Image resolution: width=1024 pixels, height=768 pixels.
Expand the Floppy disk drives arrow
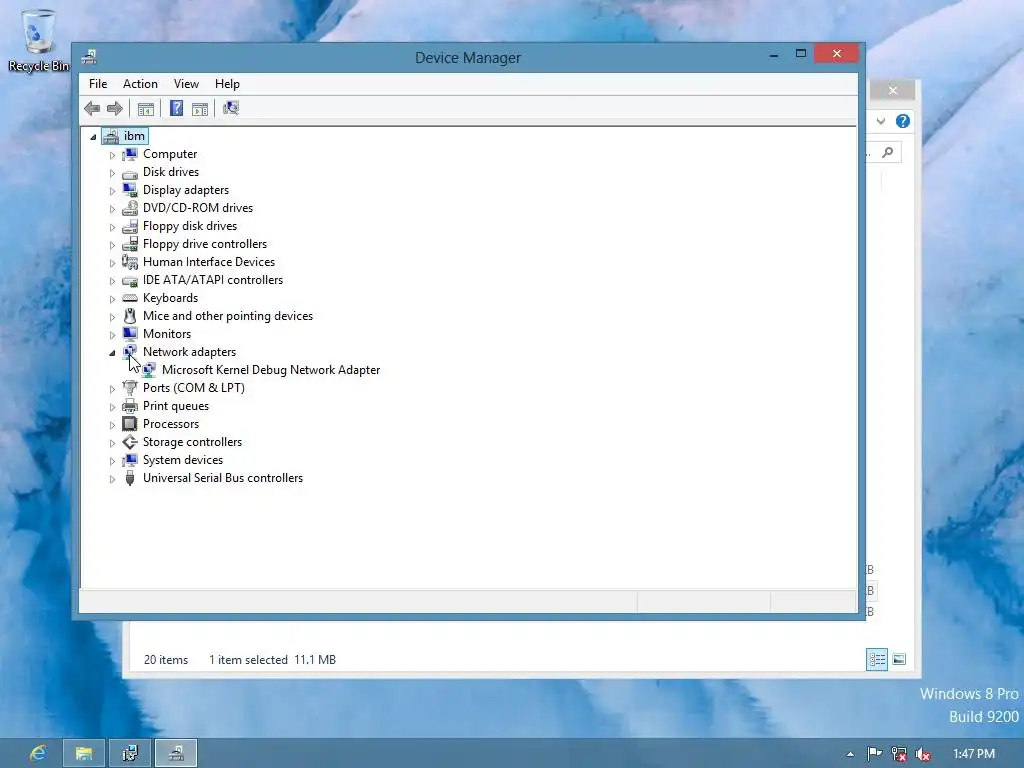[x=112, y=227]
